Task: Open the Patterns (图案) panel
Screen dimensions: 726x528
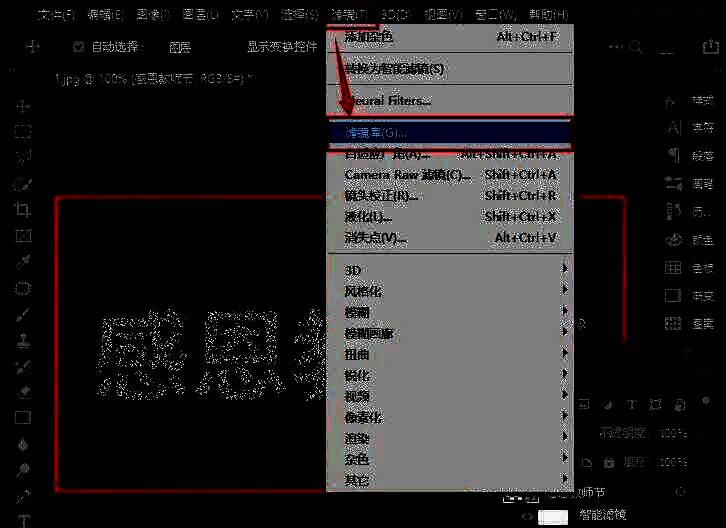Action: [689, 323]
